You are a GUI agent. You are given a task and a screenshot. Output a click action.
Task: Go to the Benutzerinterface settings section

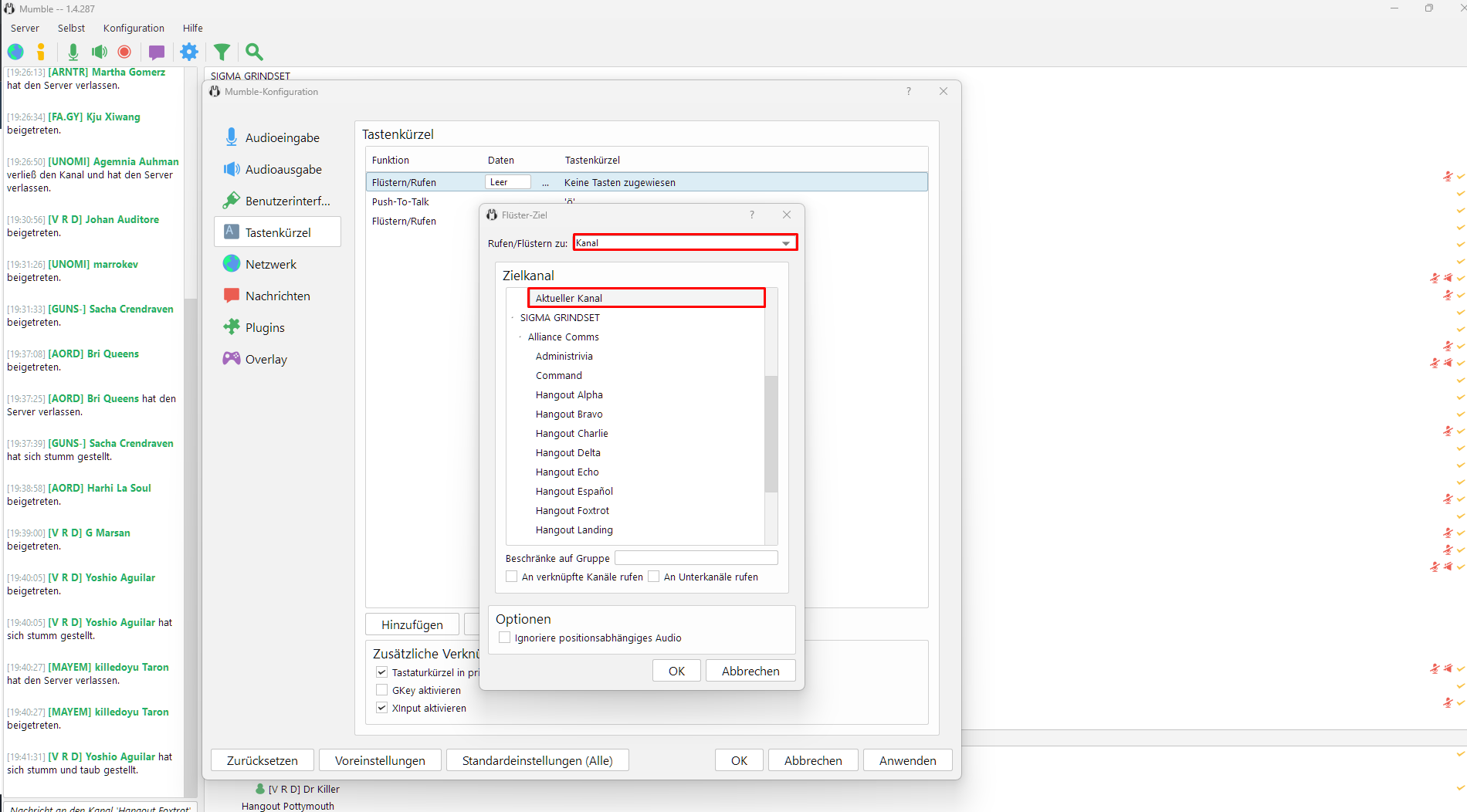pyautogui.click(x=277, y=201)
